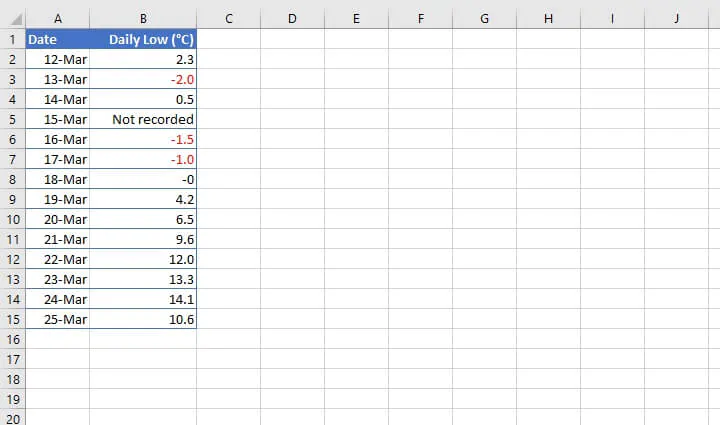Select row 5 header
Image resolution: width=720 pixels, height=425 pixels.
13,119
